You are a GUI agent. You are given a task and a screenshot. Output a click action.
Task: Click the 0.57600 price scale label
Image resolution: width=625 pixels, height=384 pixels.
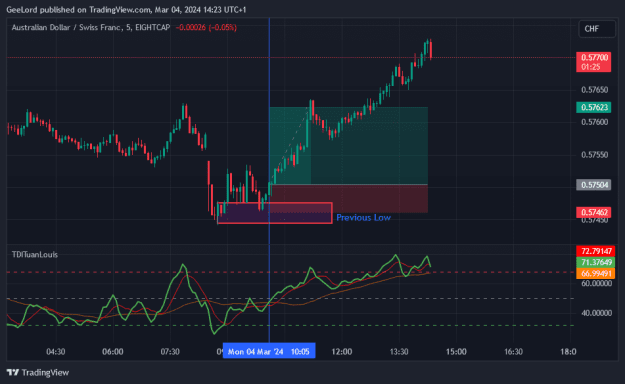595,122
